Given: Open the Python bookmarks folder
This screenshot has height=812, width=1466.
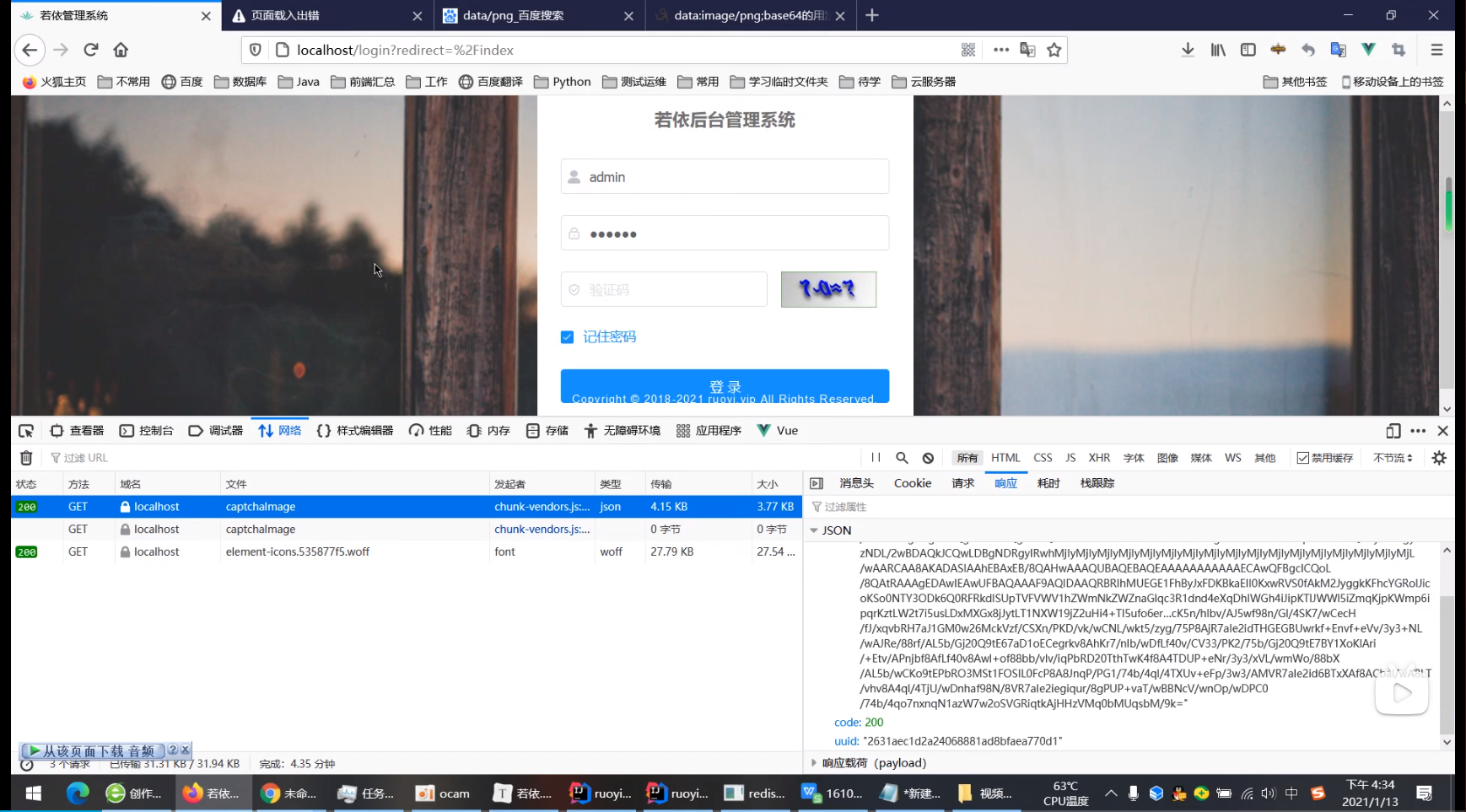Looking at the screenshot, I should coord(563,82).
